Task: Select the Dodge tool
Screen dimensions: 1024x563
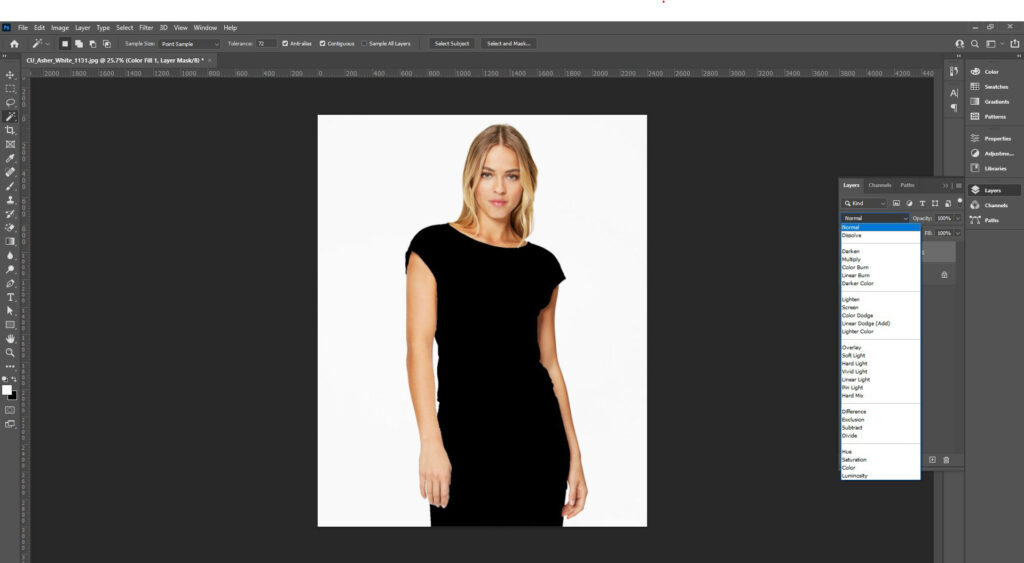Action: 10,269
